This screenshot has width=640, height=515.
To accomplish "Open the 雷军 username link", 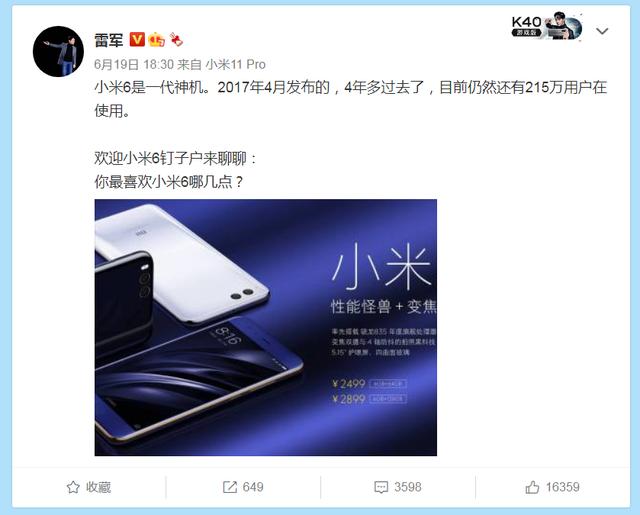I will (109, 40).
